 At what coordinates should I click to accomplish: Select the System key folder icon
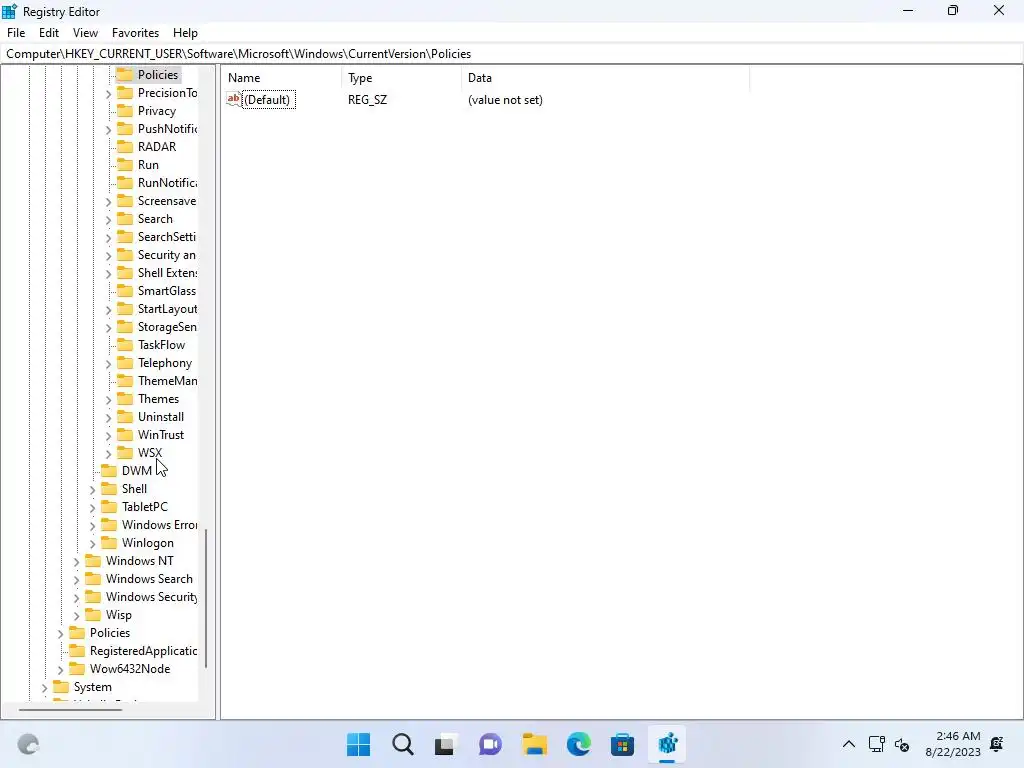pyautogui.click(x=61, y=687)
